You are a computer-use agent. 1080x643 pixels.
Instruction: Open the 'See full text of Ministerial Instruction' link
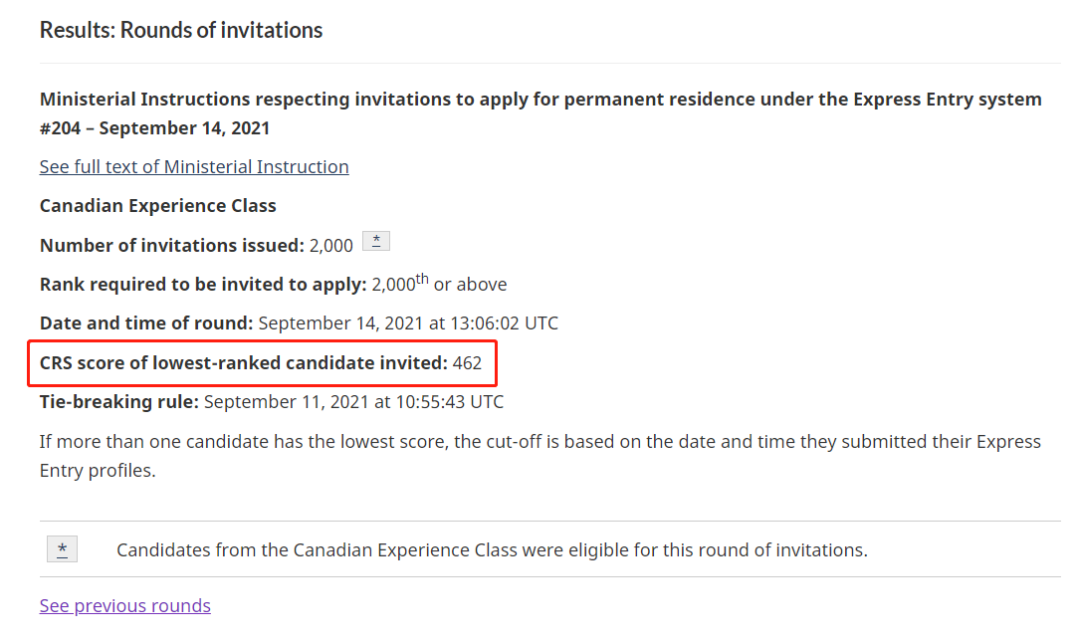194,167
